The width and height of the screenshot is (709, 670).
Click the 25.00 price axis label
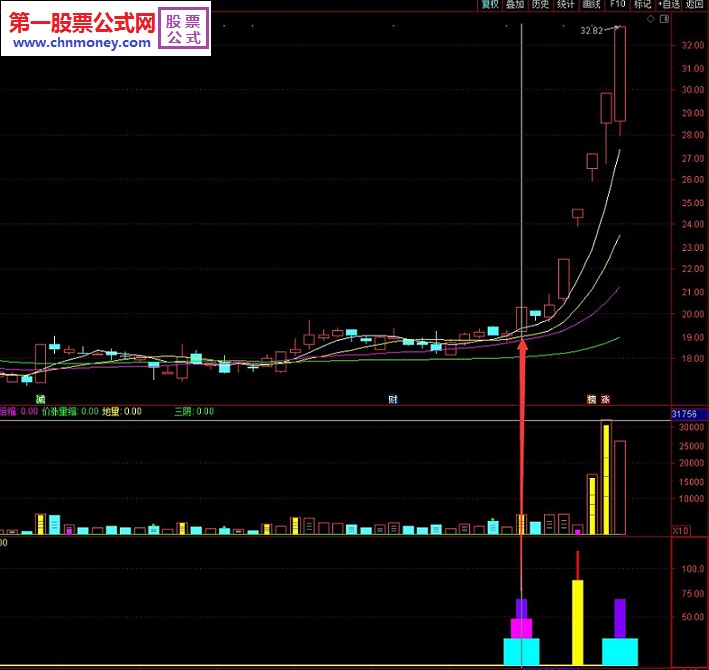click(x=693, y=203)
